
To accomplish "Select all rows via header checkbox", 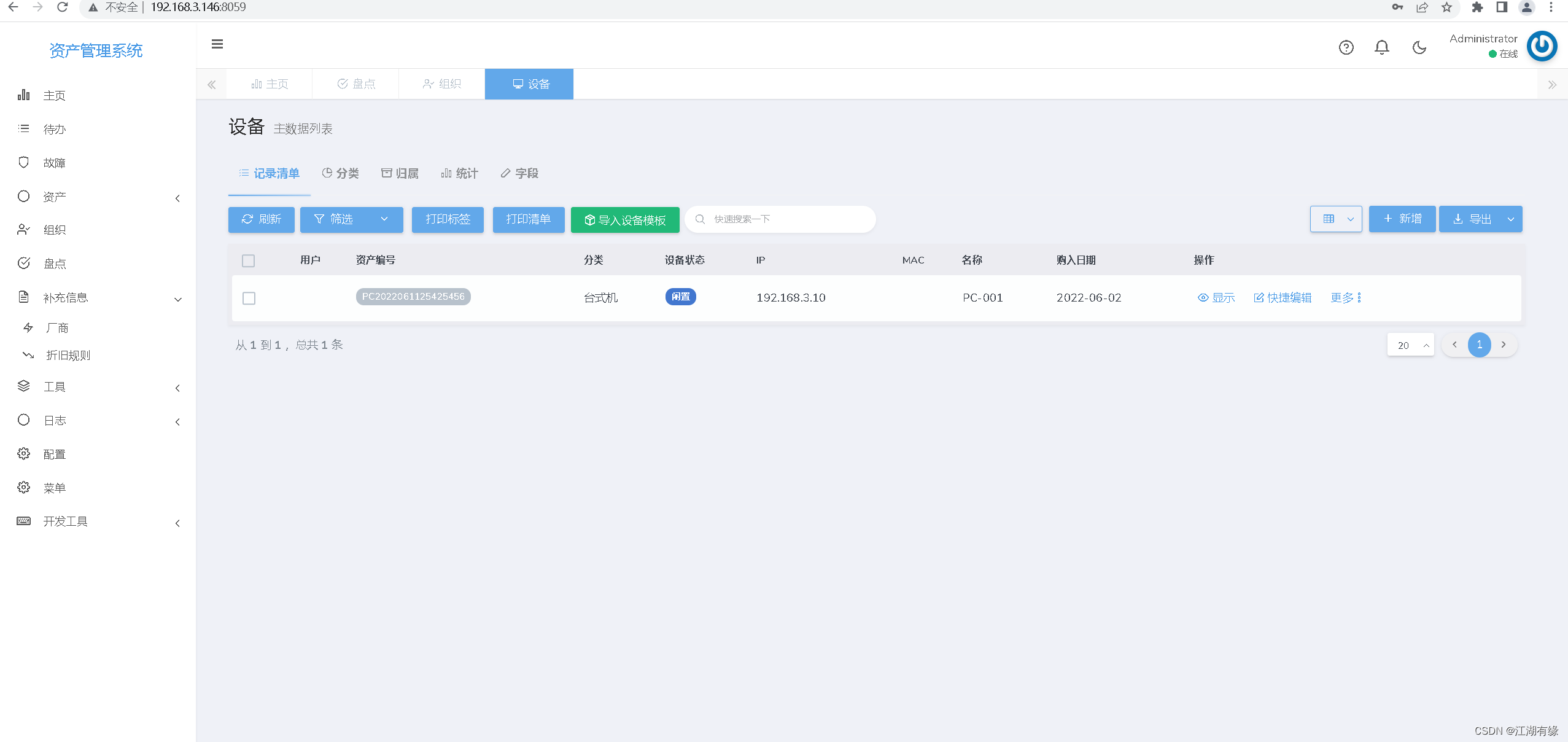I will pos(248,261).
